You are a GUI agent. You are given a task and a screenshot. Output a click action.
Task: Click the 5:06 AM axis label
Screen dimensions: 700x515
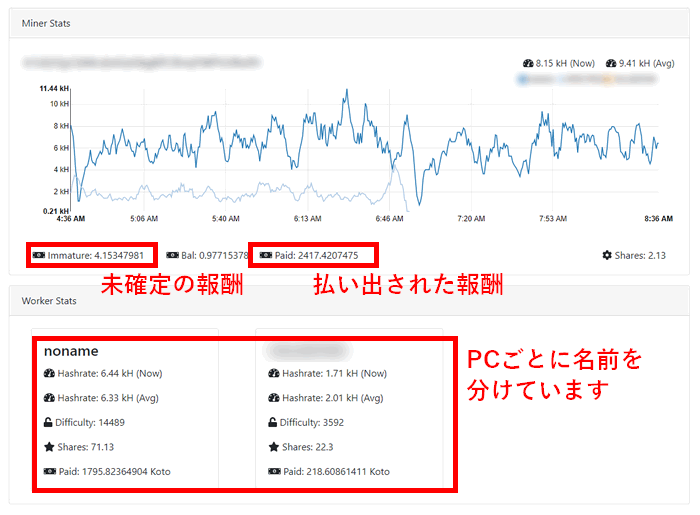click(x=144, y=219)
